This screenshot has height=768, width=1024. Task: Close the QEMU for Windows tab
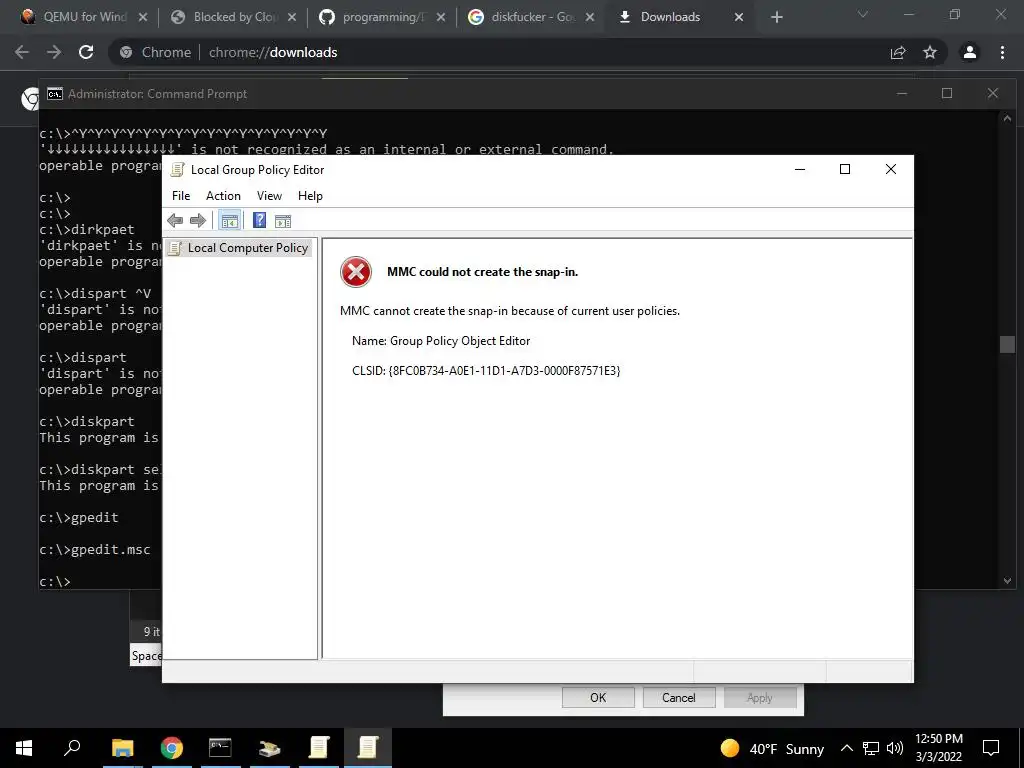pos(143,18)
